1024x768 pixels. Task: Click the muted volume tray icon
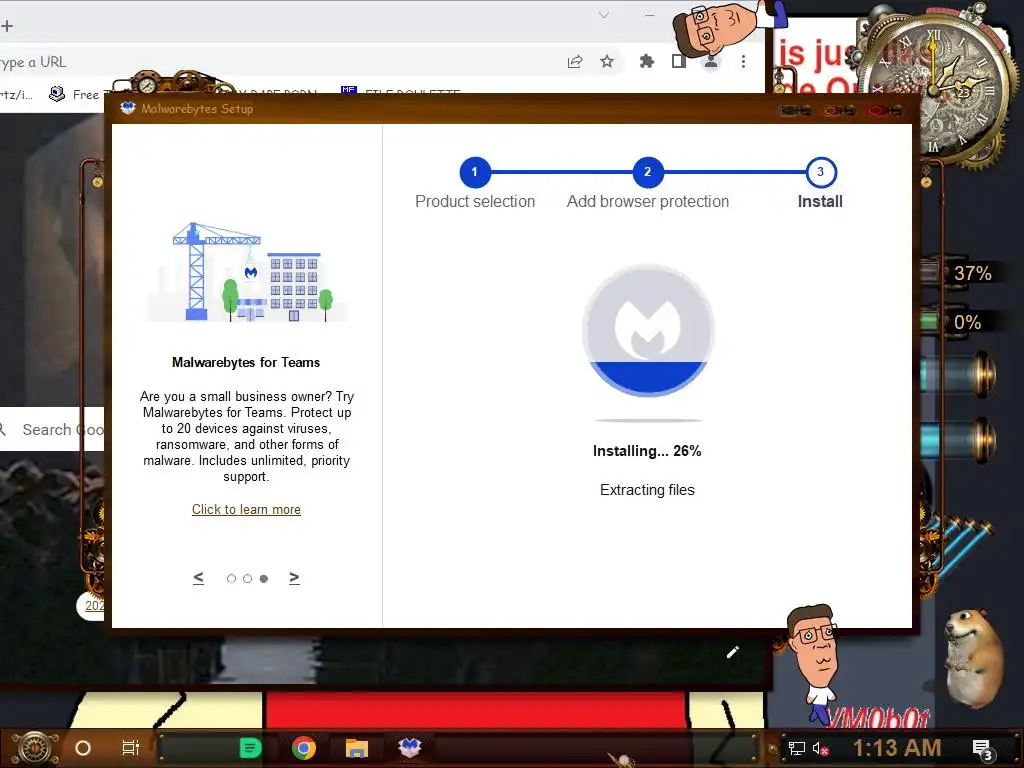(x=821, y=748)
